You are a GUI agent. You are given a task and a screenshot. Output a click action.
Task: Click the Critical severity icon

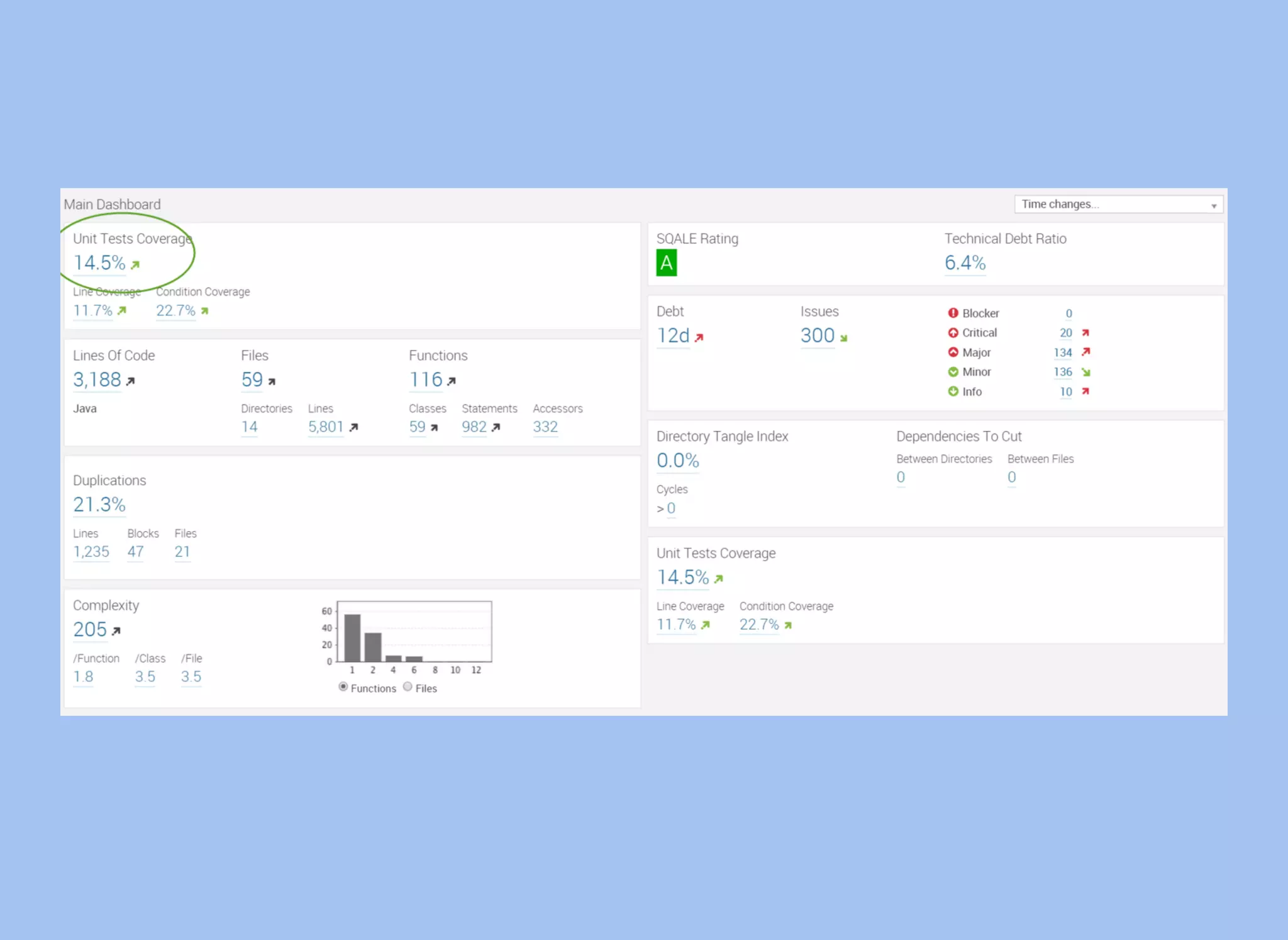953,332
